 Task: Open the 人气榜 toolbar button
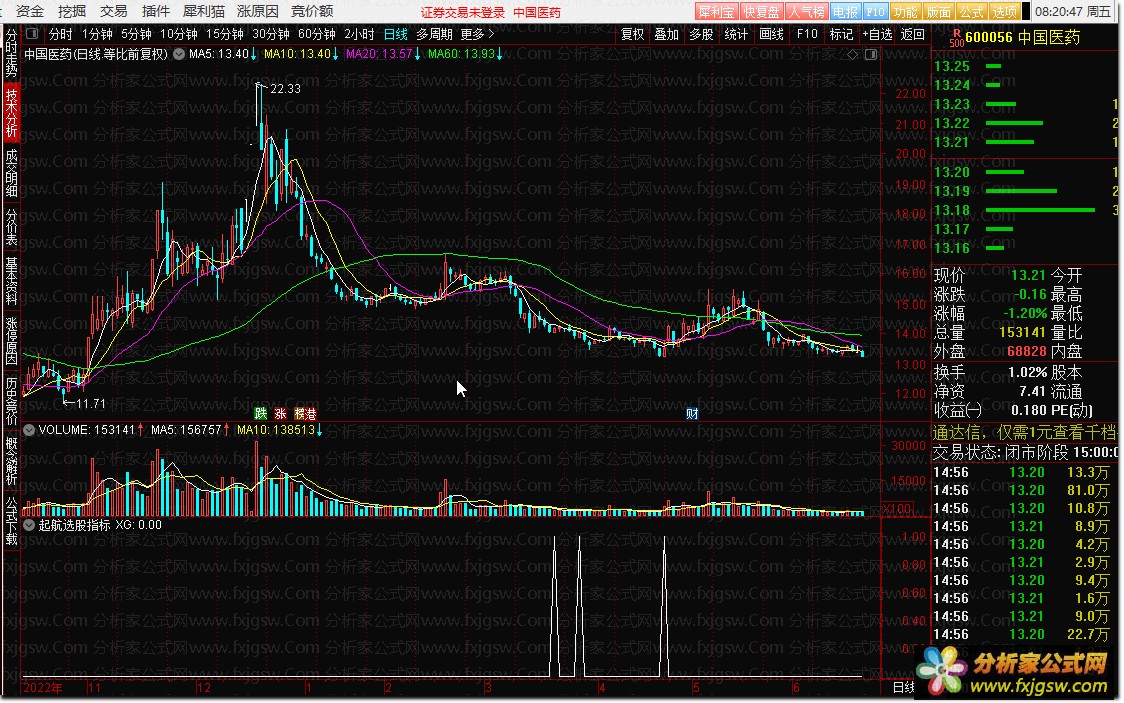[806, 11]
